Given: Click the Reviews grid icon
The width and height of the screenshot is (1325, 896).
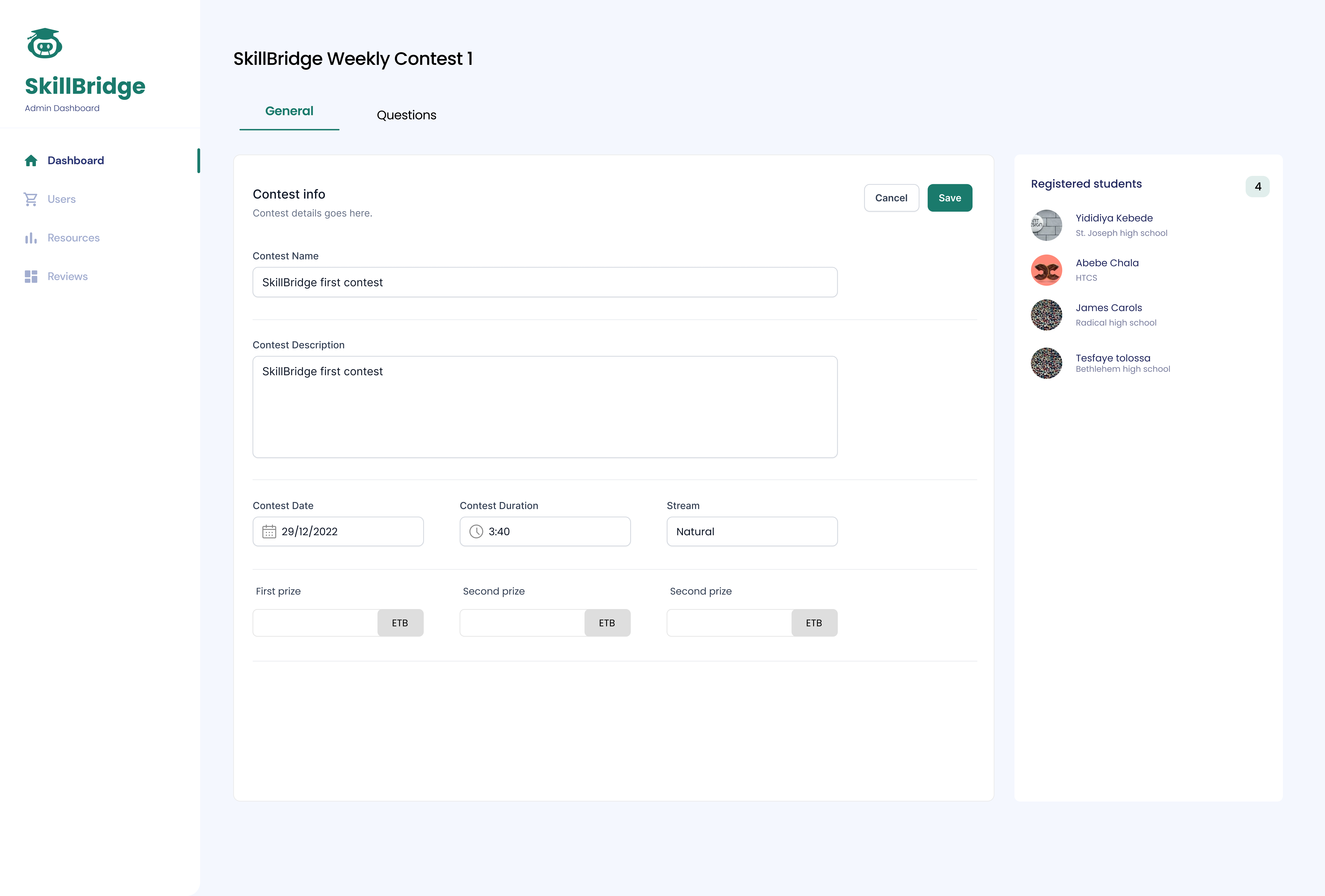Looking at the screenshot, I should 31,276.
